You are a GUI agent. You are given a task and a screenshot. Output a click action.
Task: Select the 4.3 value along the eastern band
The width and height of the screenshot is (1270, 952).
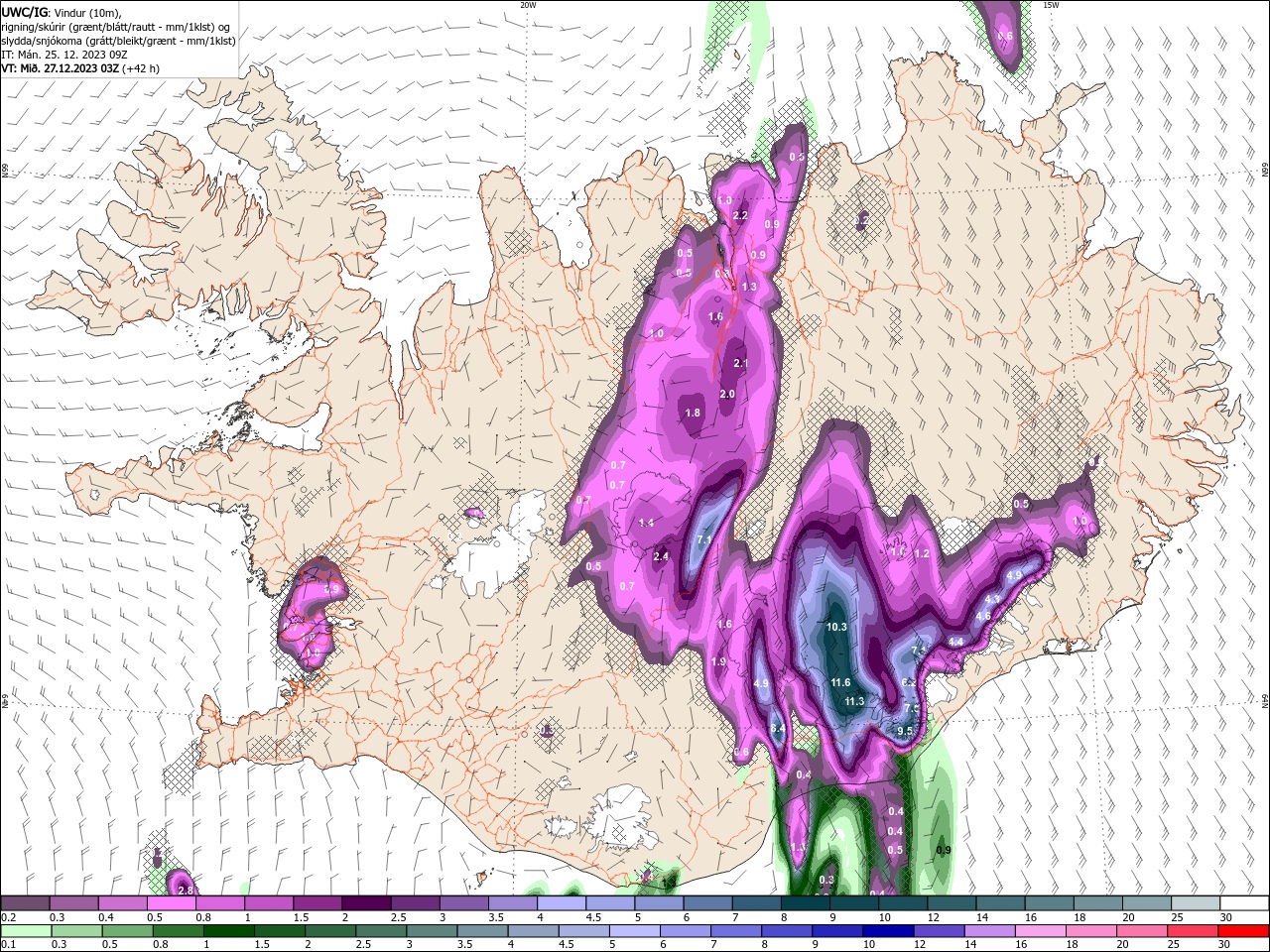coord(992,599)
